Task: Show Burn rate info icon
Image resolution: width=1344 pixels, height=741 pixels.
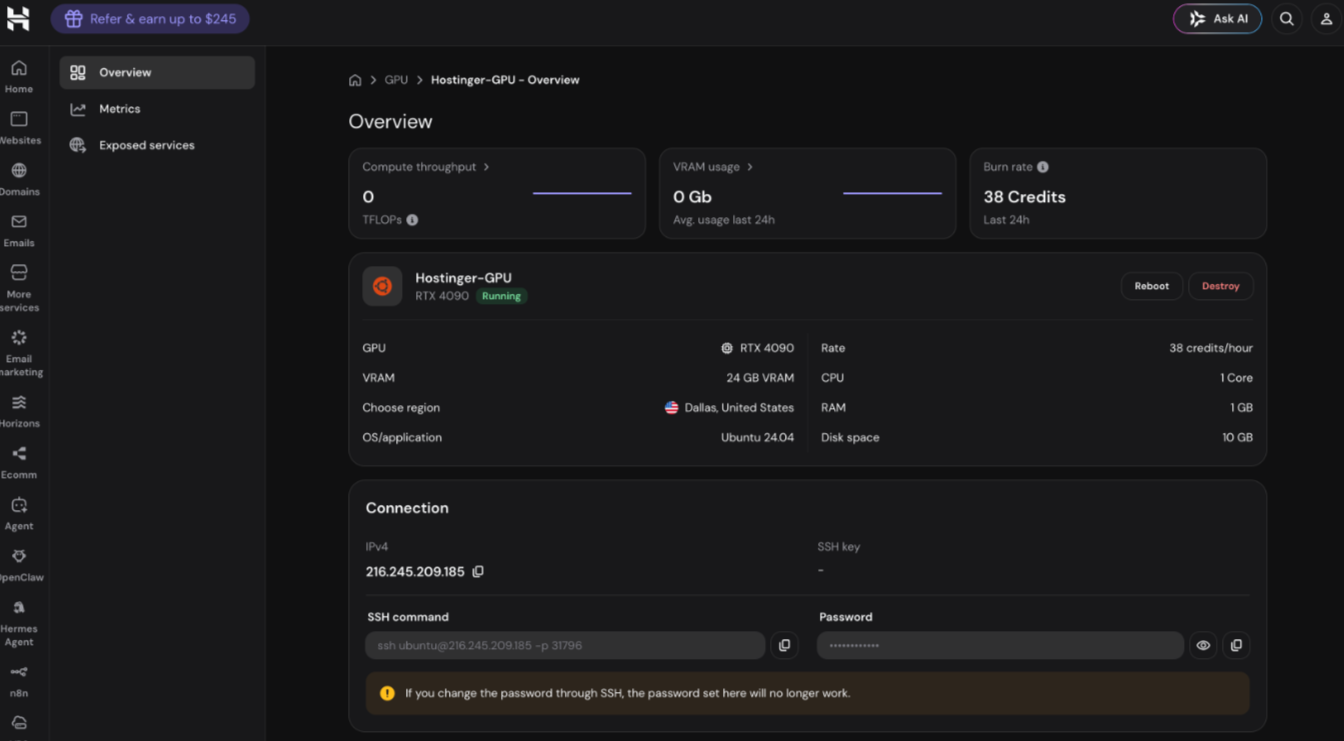Action: click(1043, 167)
